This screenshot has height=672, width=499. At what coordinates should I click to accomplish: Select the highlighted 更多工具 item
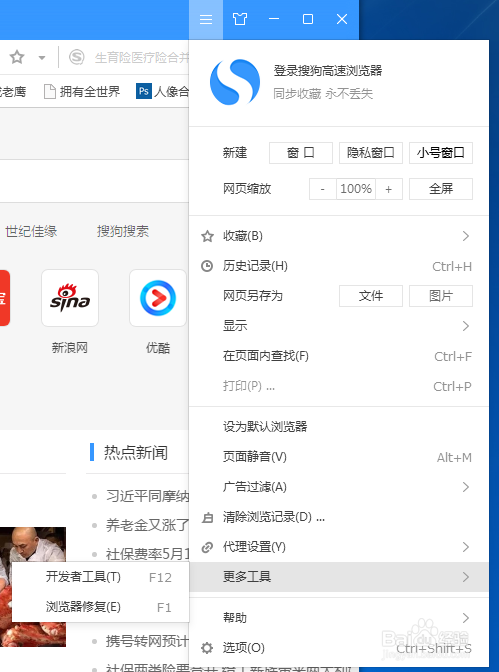pyautogui.click(x=339, y=577)
